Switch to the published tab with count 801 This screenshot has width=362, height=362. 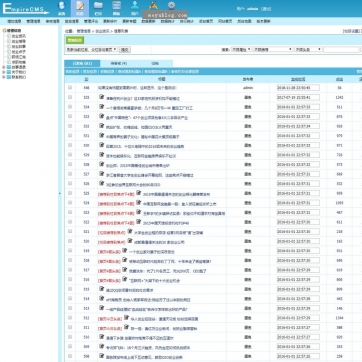click(x=82, y=63)
